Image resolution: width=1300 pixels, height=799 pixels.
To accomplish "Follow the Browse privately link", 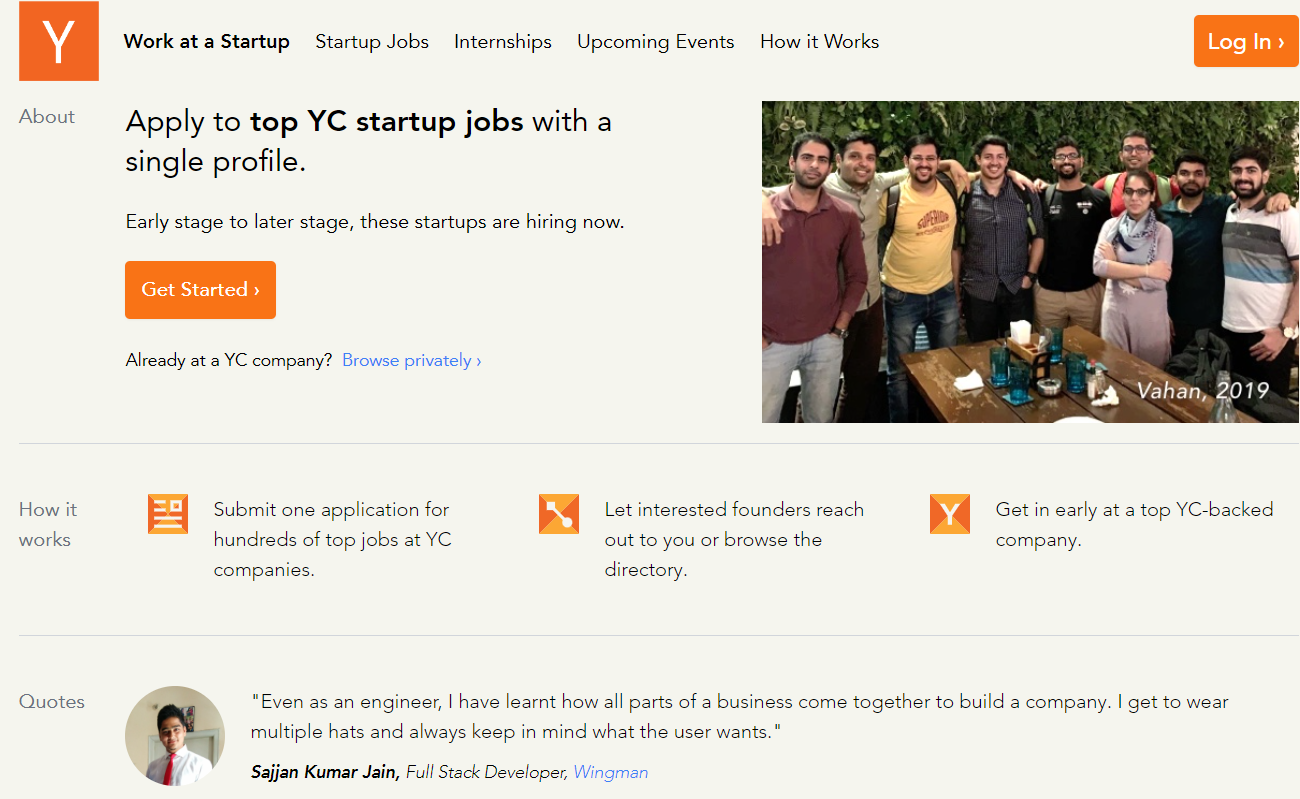I will pyautogui.click(x=412, y=360).
